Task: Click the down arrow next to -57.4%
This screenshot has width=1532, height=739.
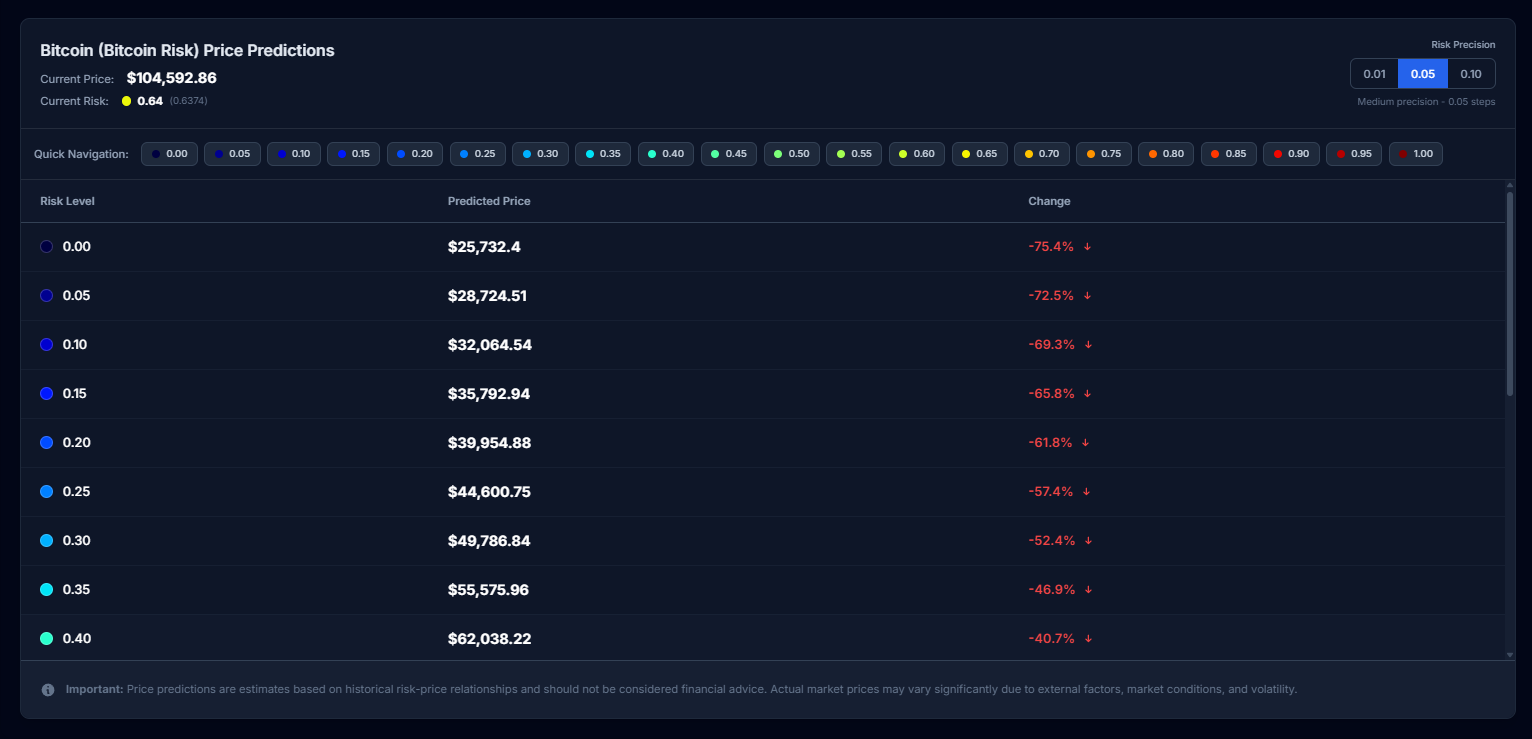Action: point(1086,492)
